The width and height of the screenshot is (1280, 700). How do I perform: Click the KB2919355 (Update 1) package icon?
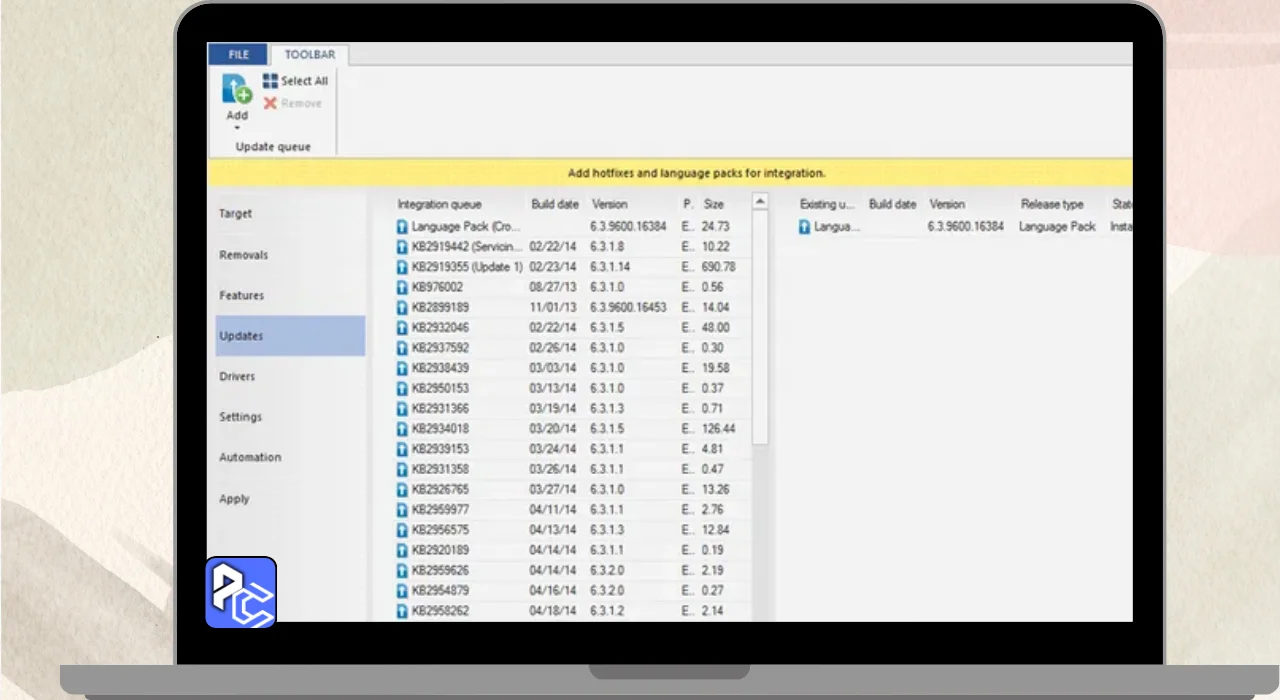pyautogui.click(x=402, y=267)
